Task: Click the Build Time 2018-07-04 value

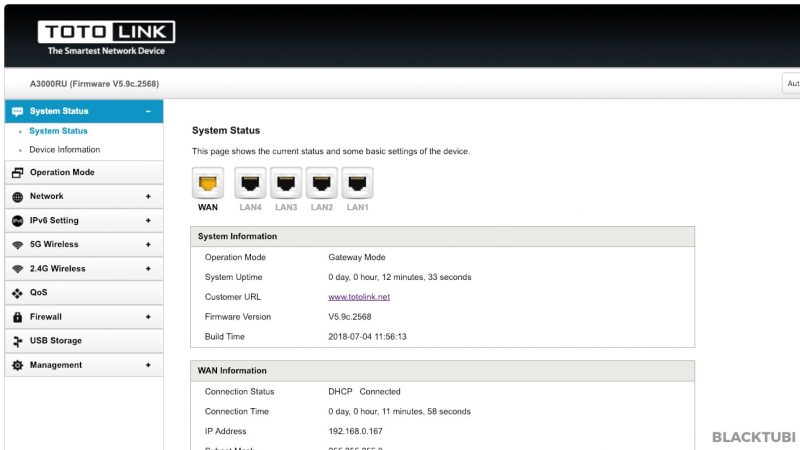Action: [x=367, y=337]
